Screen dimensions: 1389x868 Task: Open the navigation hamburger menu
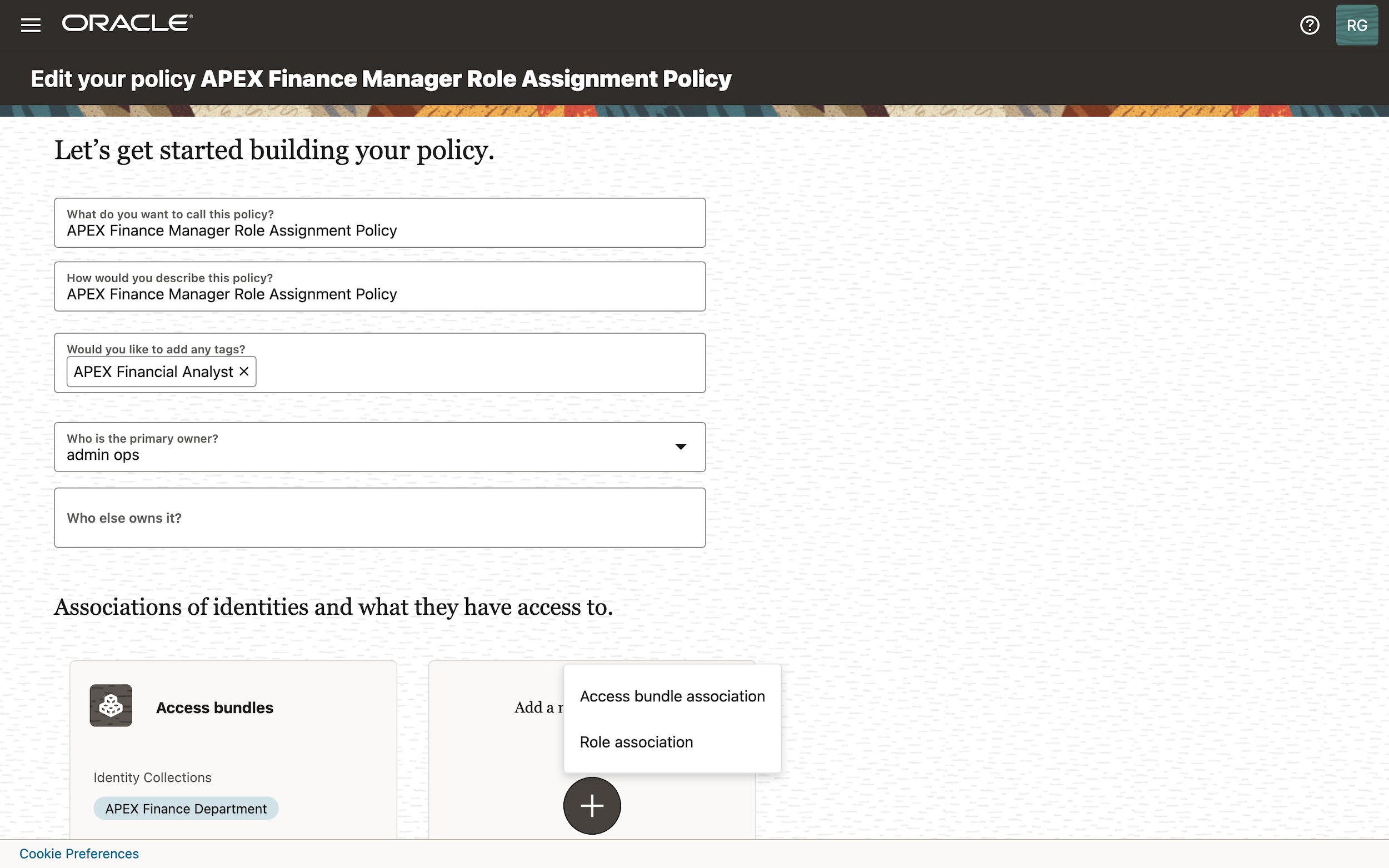pos(30,24)
